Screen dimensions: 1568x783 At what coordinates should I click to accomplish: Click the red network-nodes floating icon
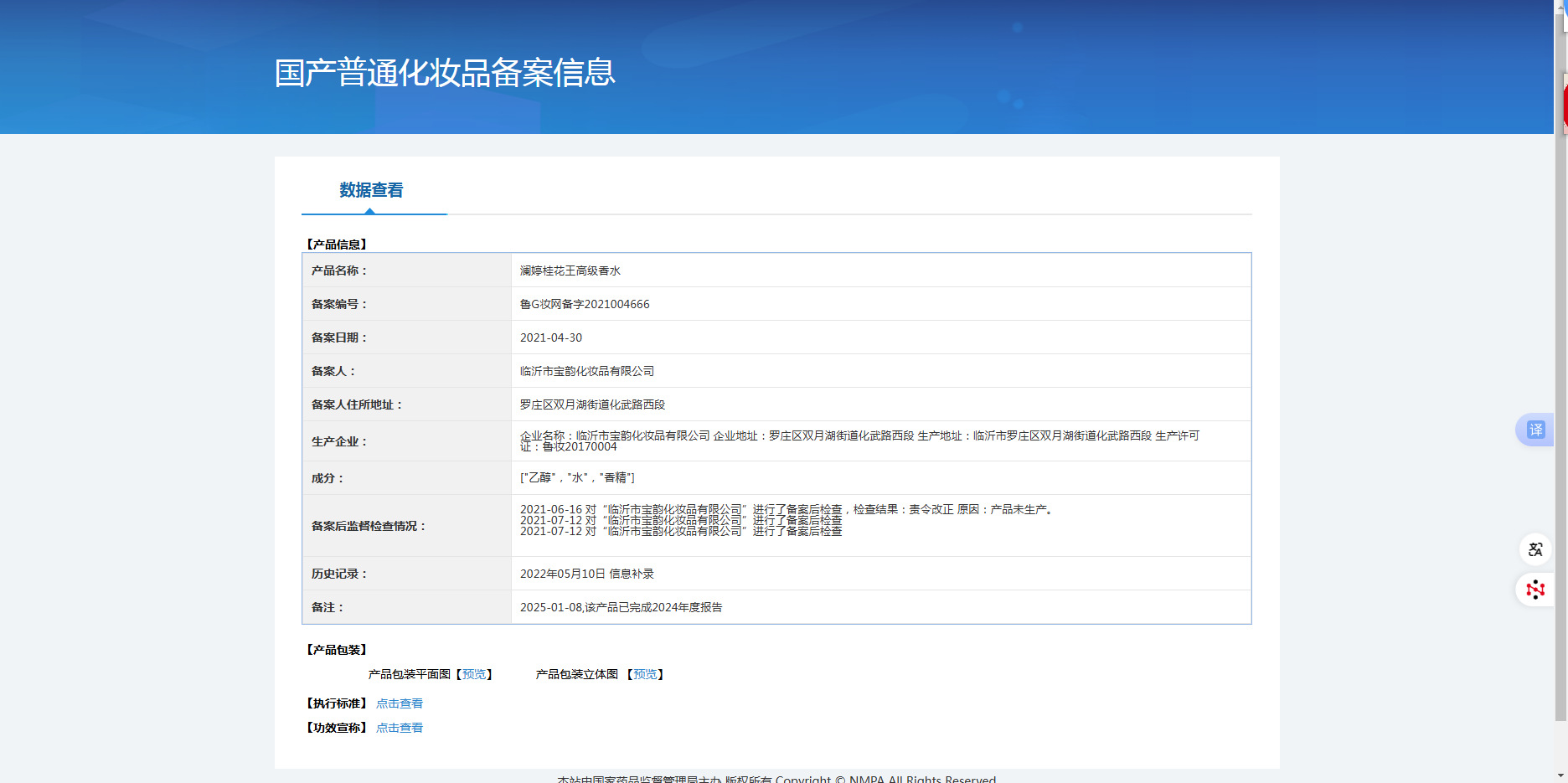coord(1535,590)
